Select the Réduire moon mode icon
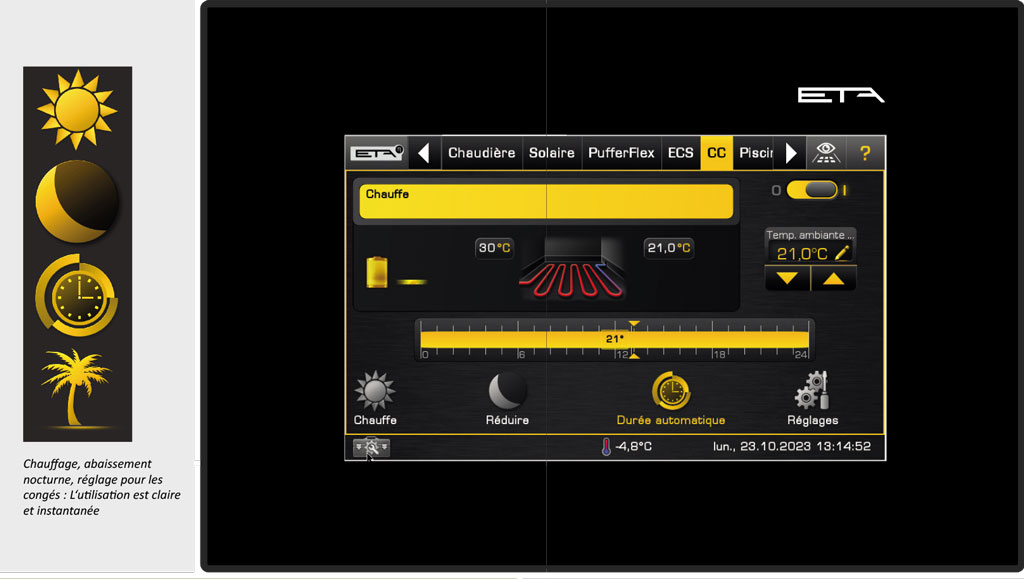 pyautogui.click(x=507, y=392)
